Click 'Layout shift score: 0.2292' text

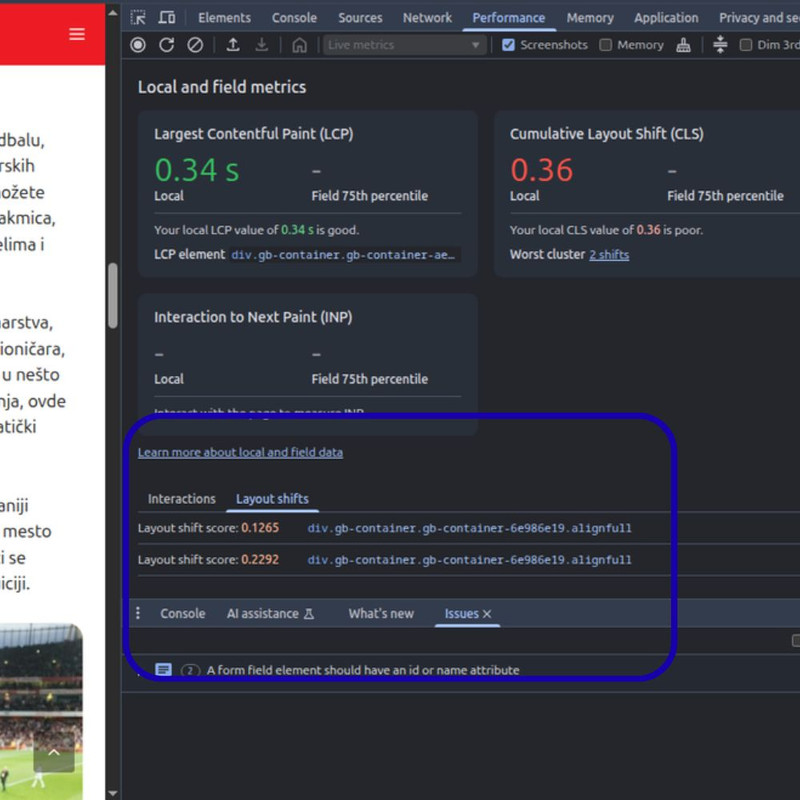tap(208, 560)
